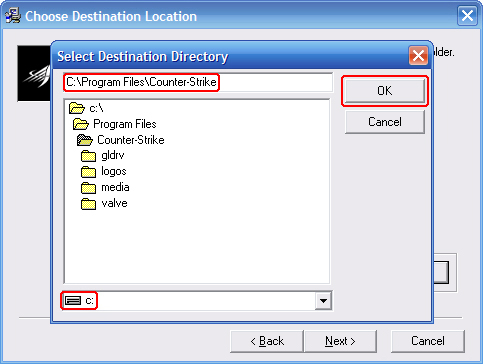Click Cancel in Select Destination Directory dialog
Screen dimensions: 483x364
[x=385, y=122]
